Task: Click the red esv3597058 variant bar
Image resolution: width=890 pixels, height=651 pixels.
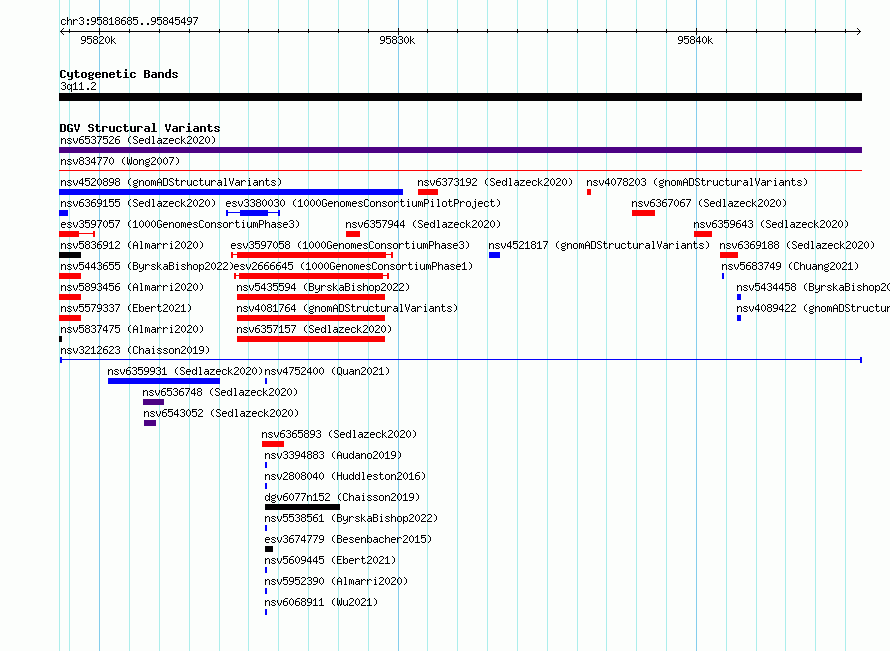Action: point(312,255)
